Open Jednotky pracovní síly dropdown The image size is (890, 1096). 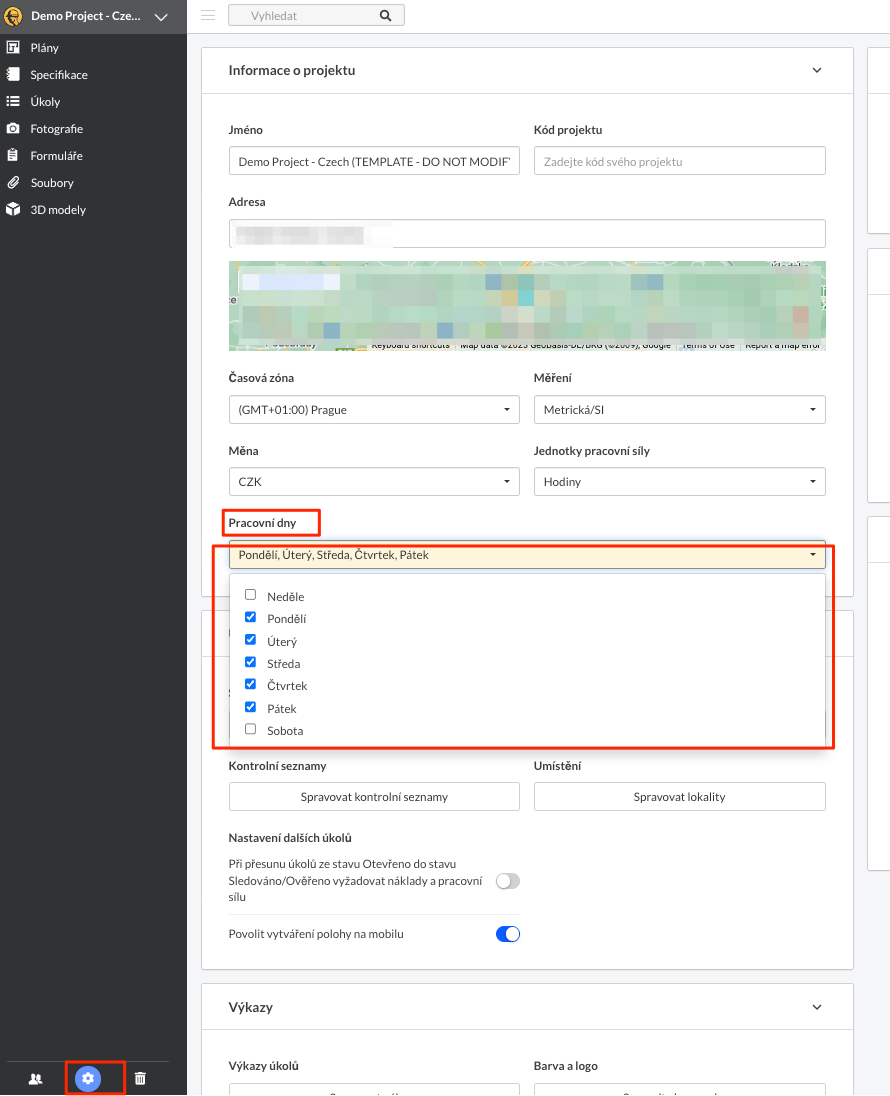tap(680, 482)
